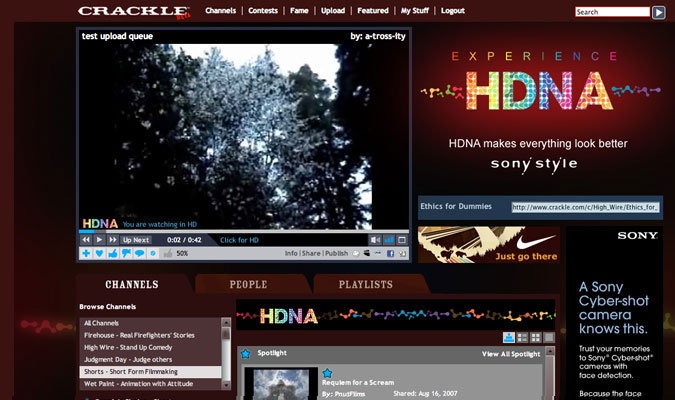The height and width of the screenshot is (400, 675).
Task: Open the Sony Cyber-shot camera ad
Action: tap(614, 313)
